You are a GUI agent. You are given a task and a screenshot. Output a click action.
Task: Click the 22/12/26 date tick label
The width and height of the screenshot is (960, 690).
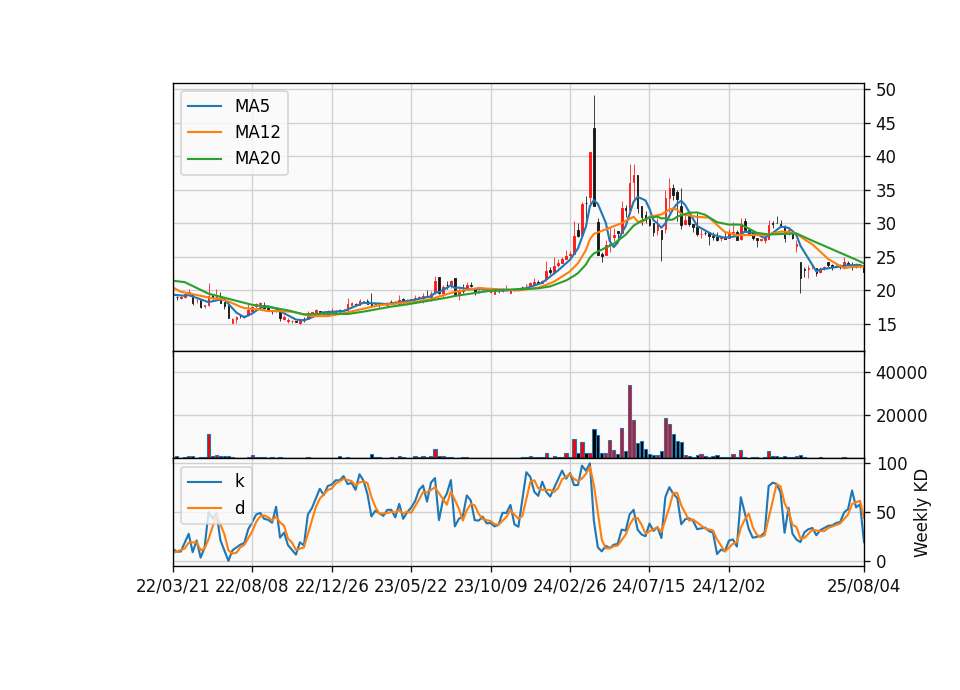coord(332,586)
